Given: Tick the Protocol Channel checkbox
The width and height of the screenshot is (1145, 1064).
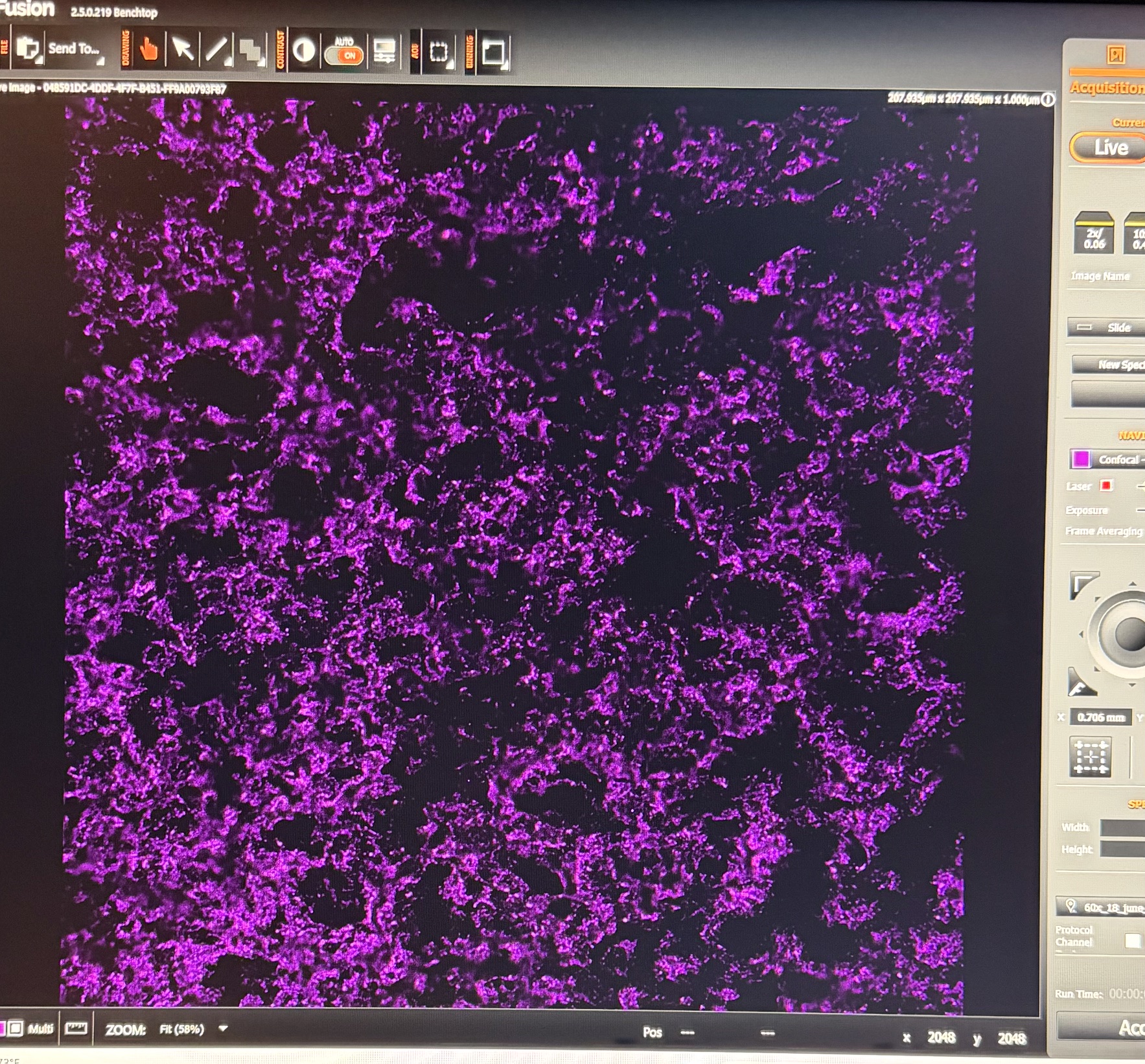Looking at the screenshot, I should (1132, 941).
